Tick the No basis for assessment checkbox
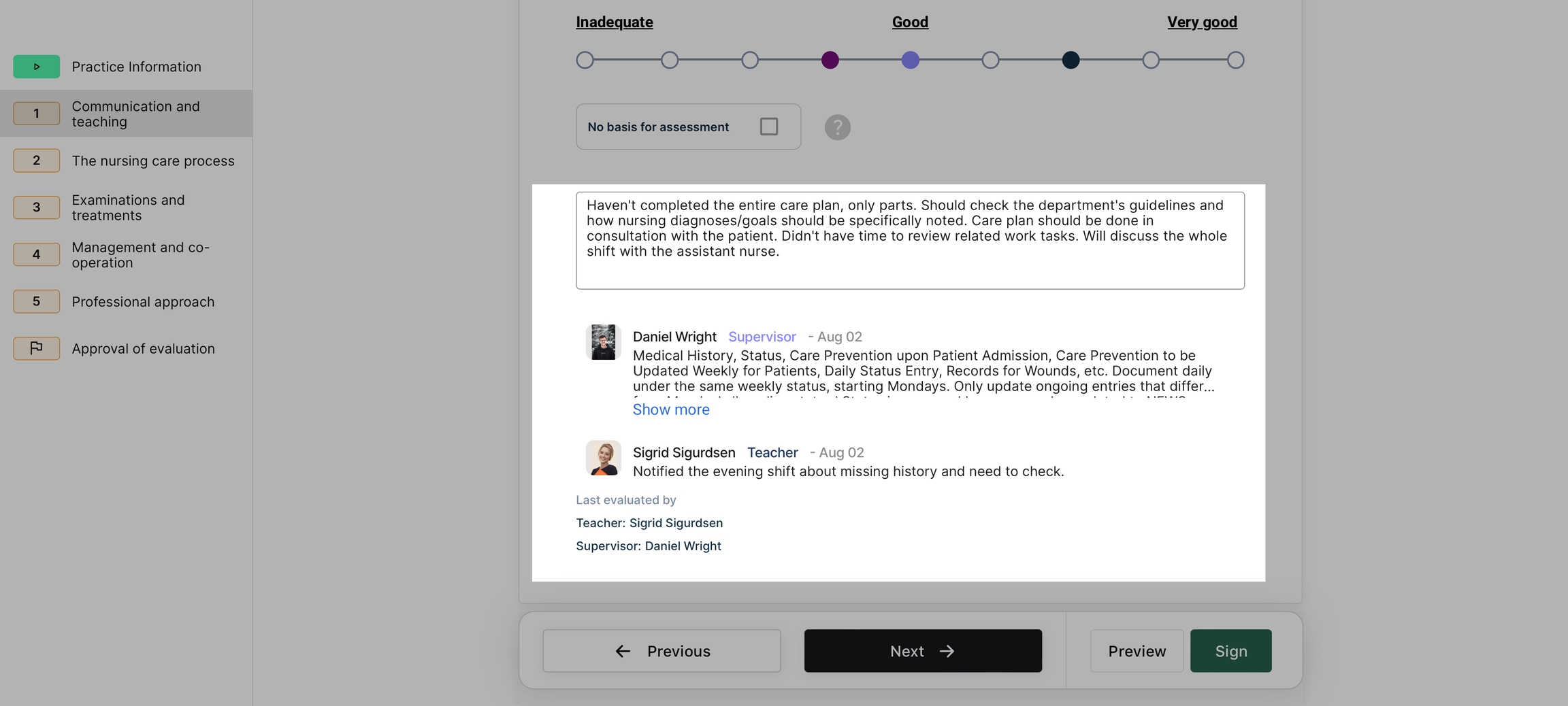 coord(768,127)
